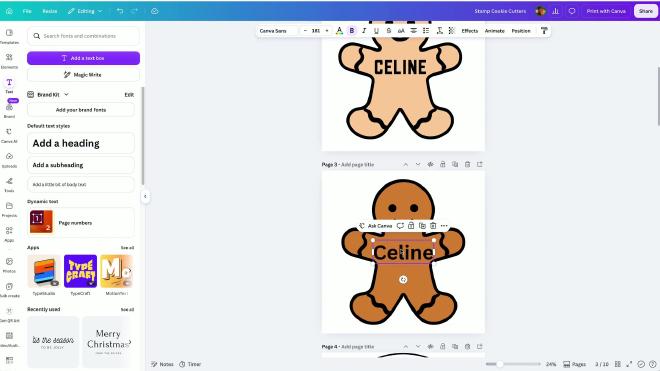Go to Canva home icon
The image size is (660, 371).
9,11
